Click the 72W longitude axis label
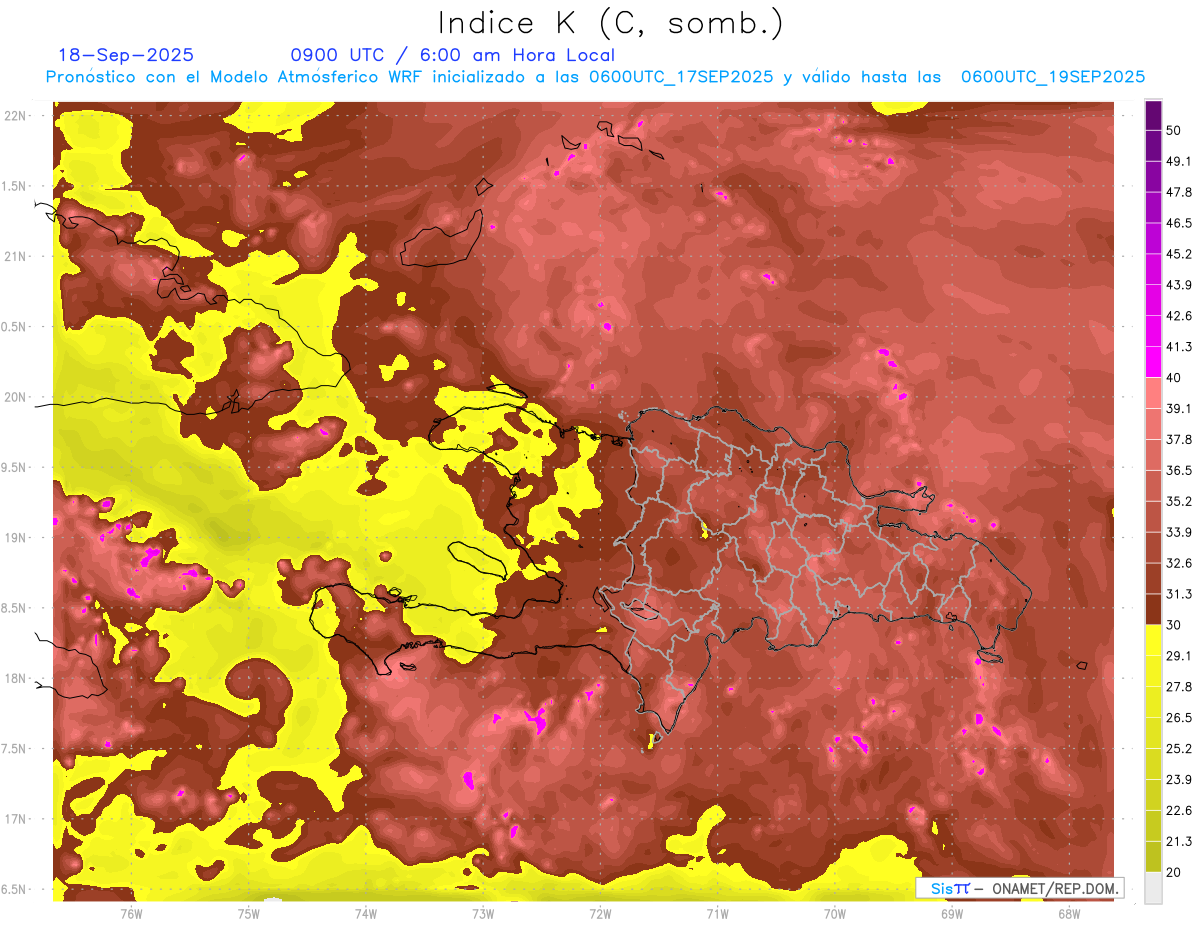Image resolution: width=1200 pixels, height=927 pixels. 600,912
